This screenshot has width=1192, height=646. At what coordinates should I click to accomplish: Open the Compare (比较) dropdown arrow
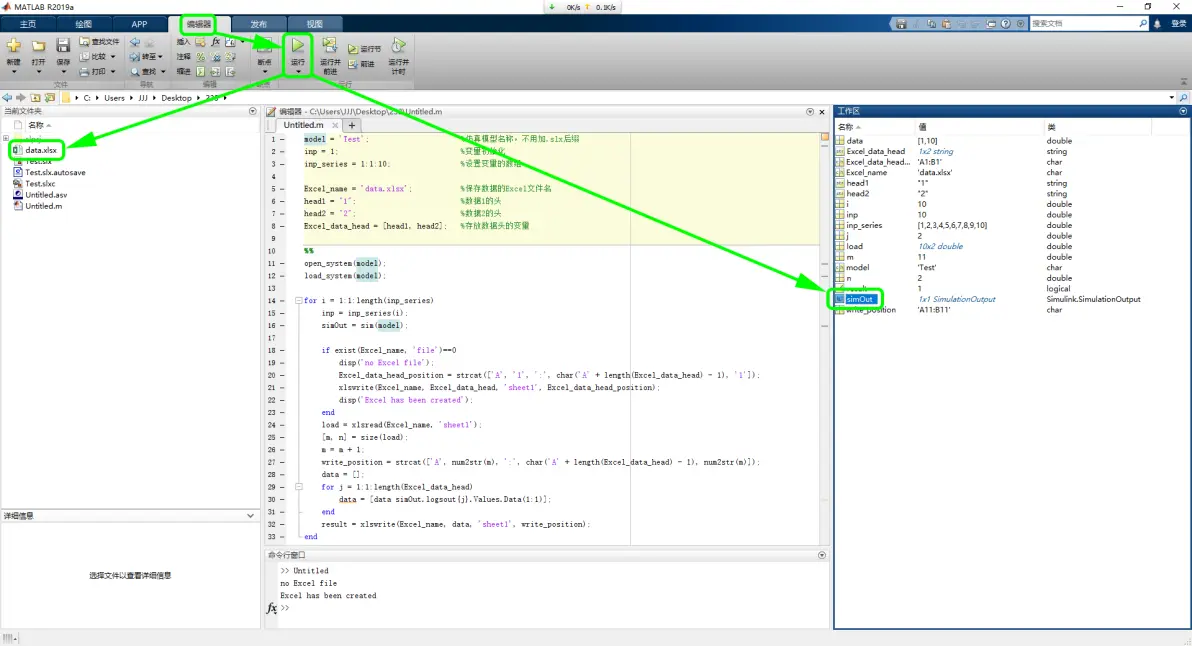coord(113,57)
